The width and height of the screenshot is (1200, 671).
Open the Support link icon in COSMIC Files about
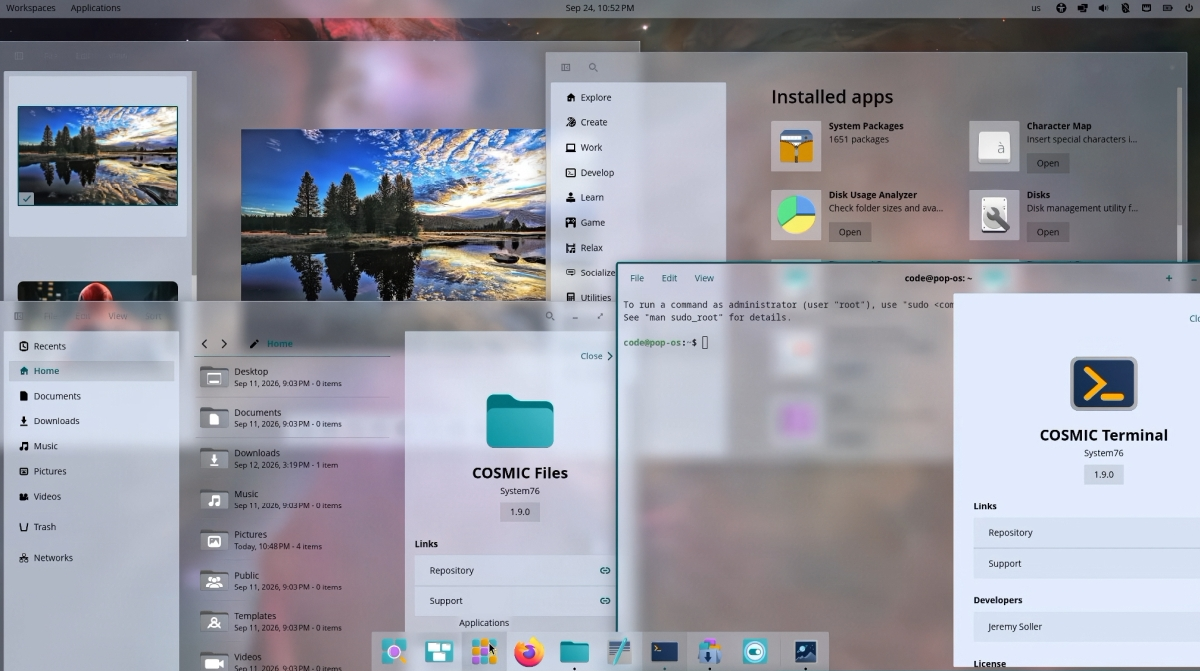point(605,601)
